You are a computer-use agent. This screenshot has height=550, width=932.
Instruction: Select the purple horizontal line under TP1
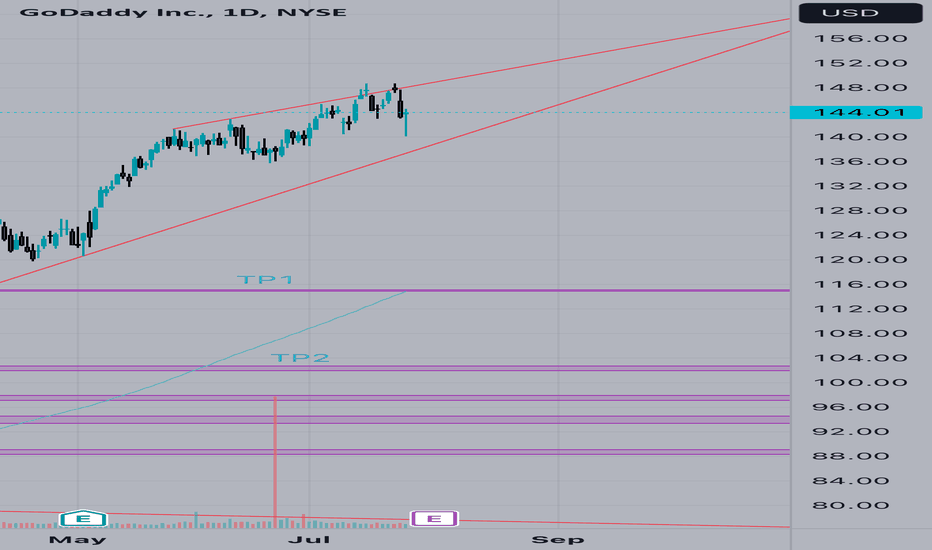pos(395,290)
